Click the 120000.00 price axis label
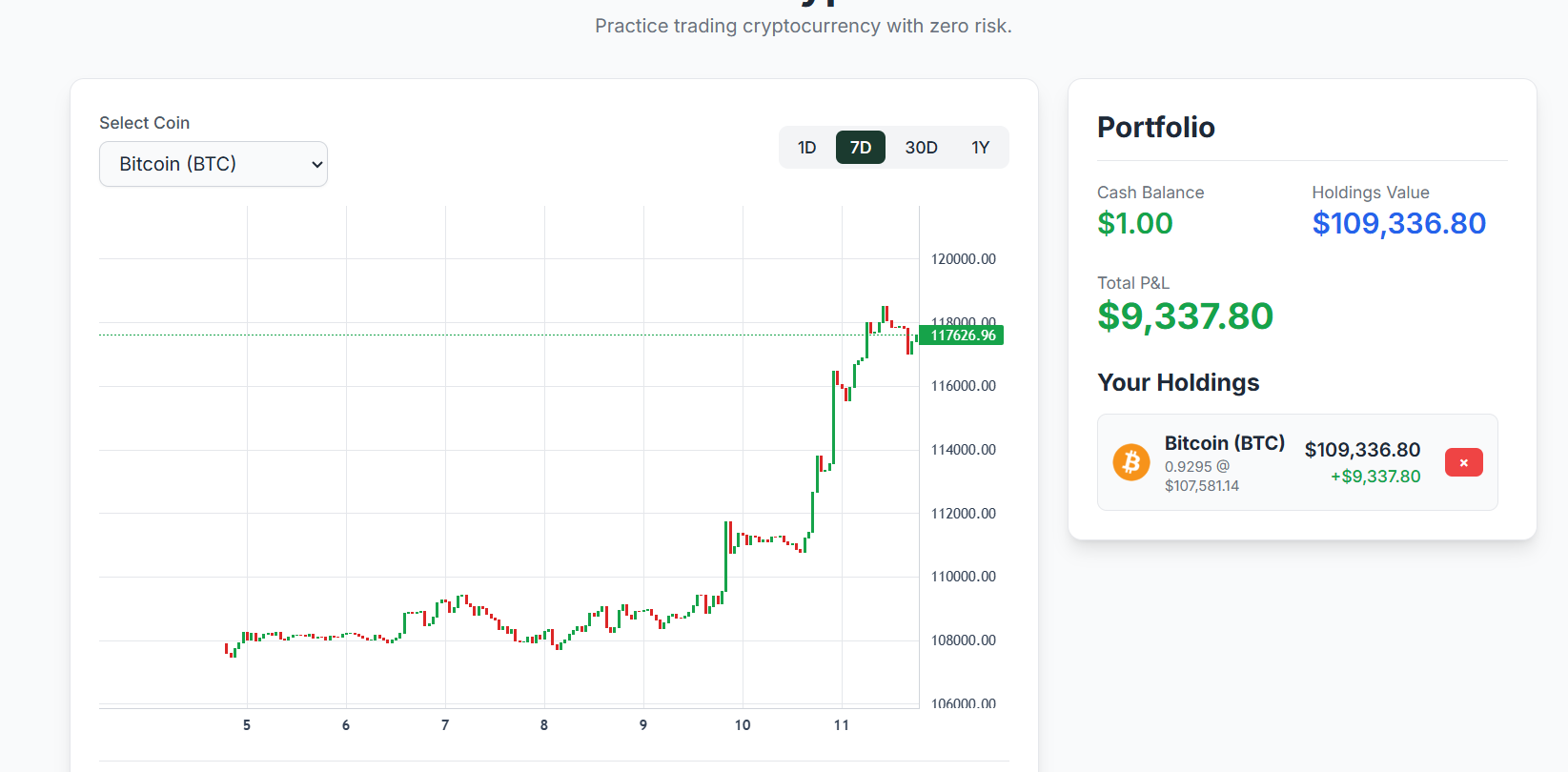Screen dimensions: 1568x772 [x=963, y=259]
